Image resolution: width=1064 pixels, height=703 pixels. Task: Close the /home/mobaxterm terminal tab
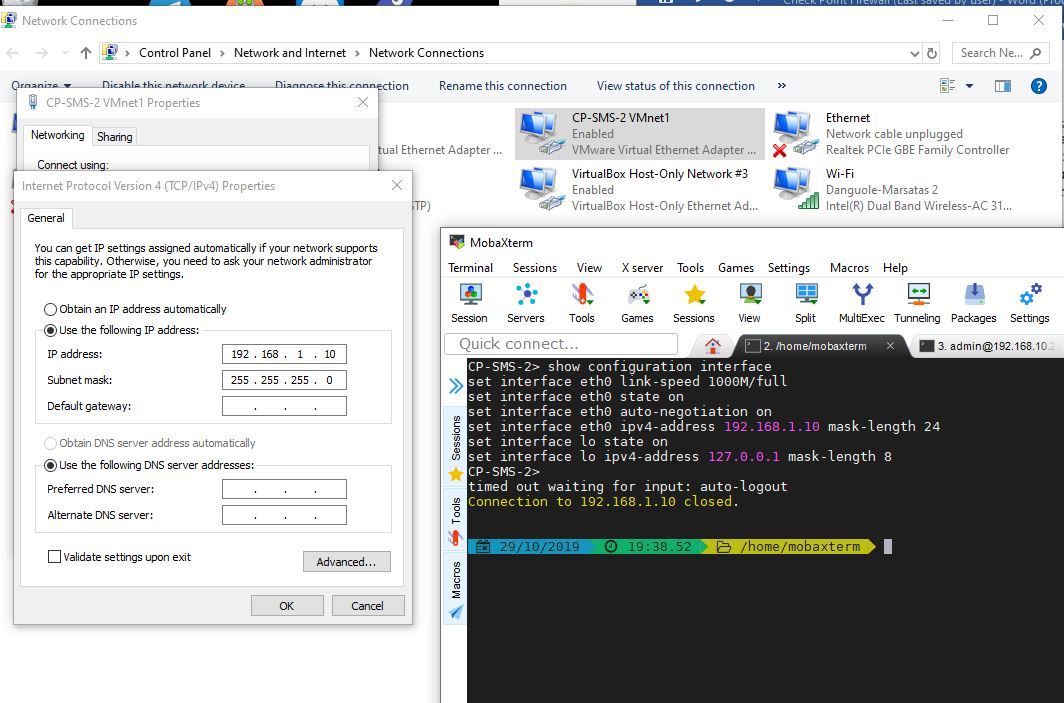(x=890, y=345)
